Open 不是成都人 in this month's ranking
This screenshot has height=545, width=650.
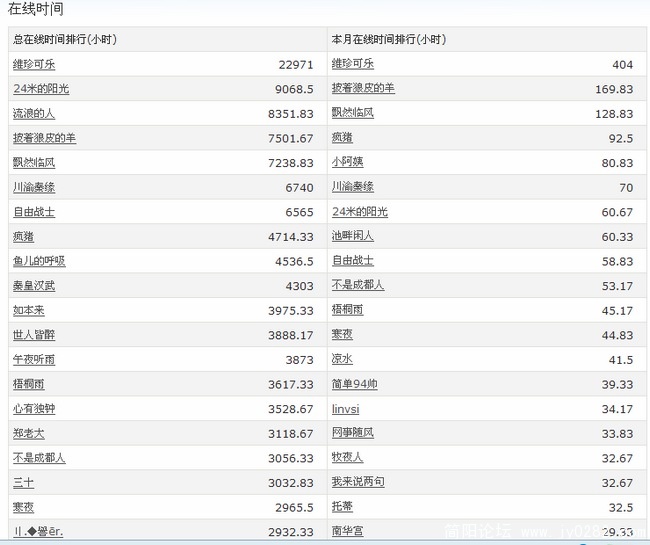click(358, 285)
